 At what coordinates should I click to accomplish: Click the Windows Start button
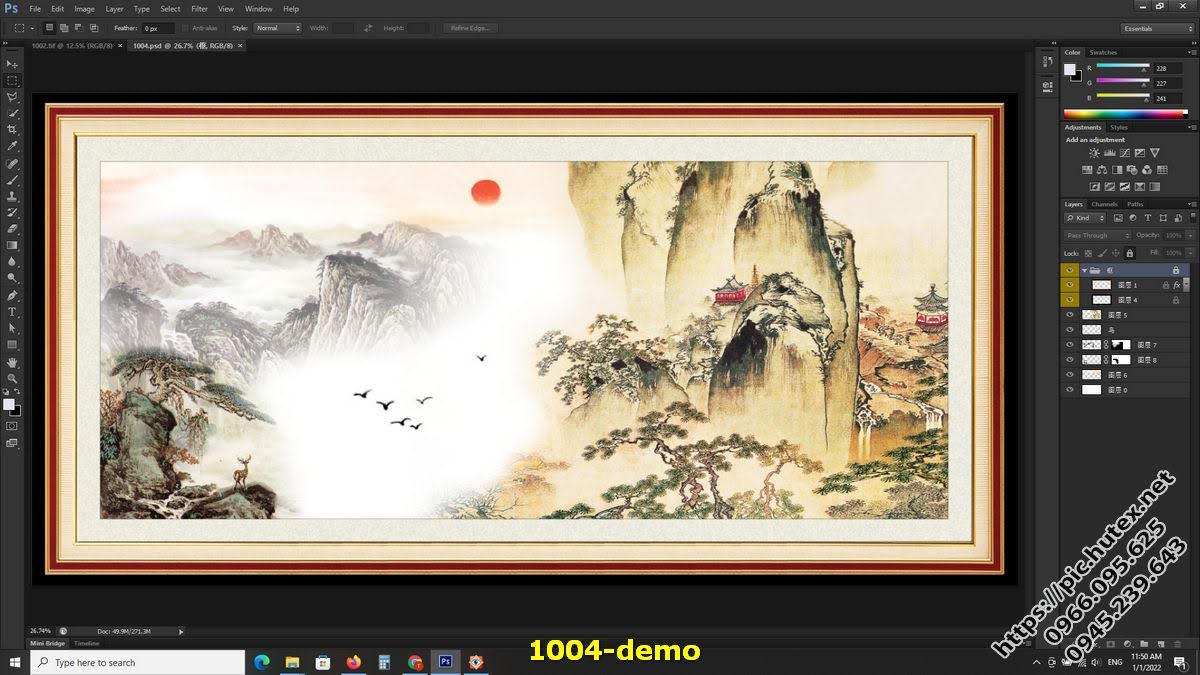(x=15, y=662)
